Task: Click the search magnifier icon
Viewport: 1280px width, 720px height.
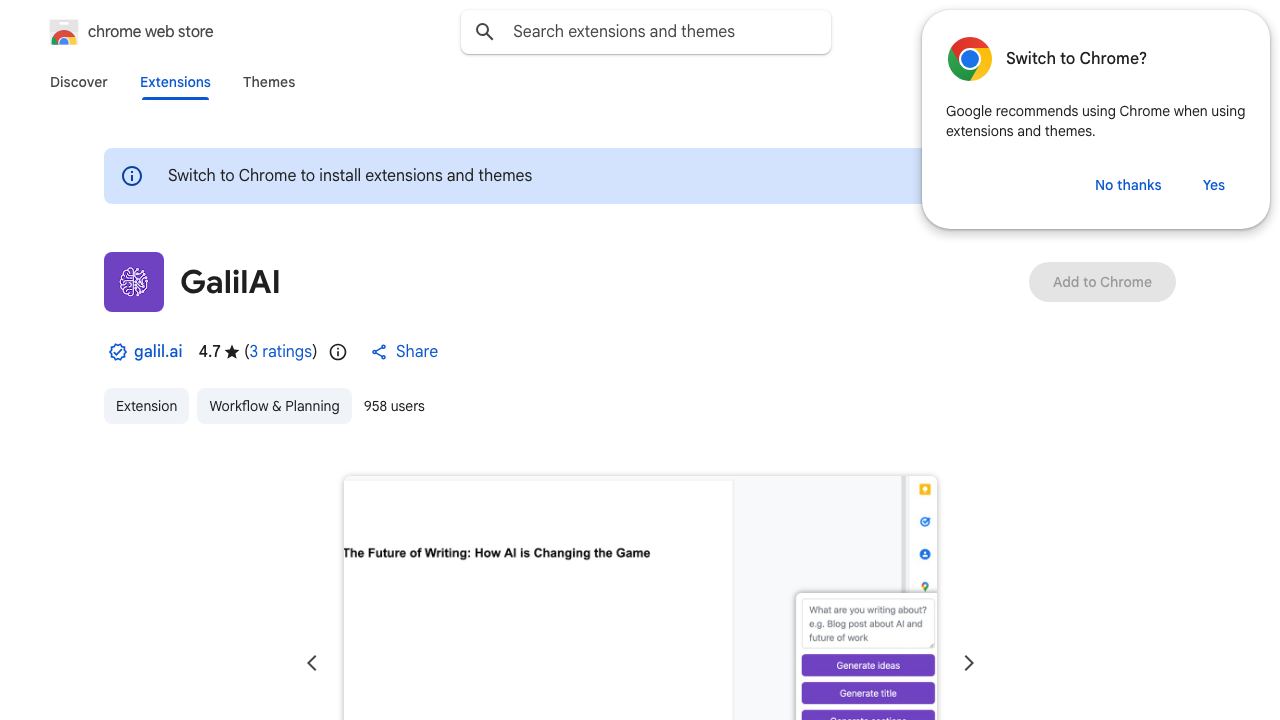Action: coord(485,32)
